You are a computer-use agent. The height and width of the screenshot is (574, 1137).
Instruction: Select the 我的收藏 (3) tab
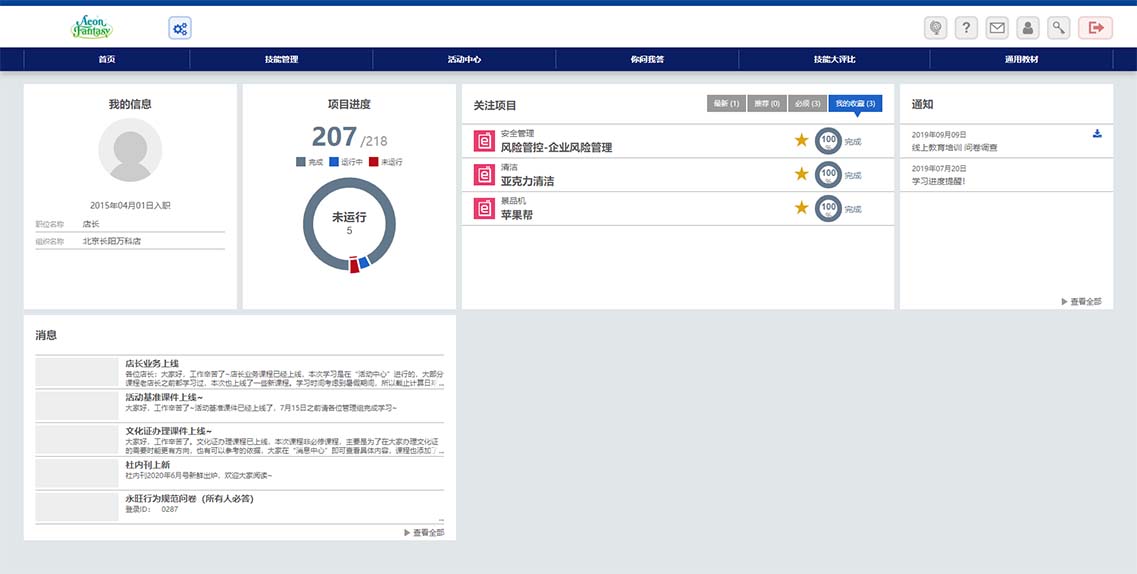pos(856,104)
